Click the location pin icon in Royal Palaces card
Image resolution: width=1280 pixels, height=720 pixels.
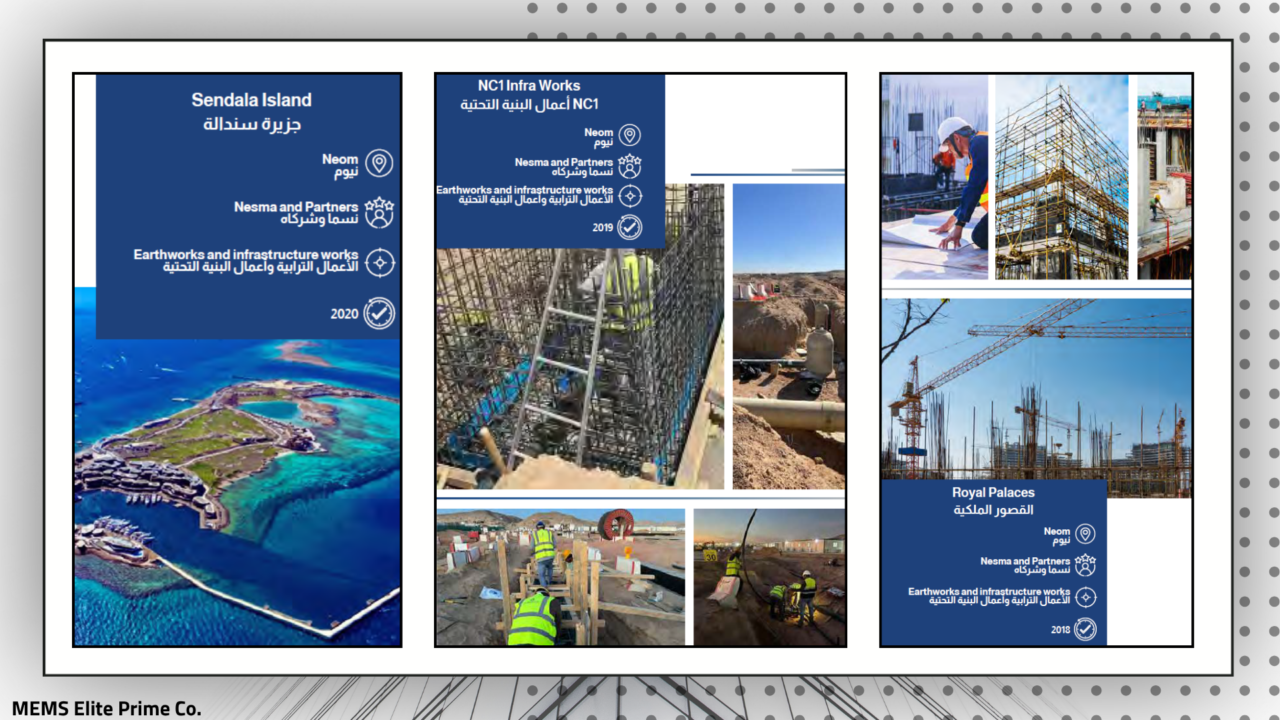pyautogui.click(x=1085, y=535)
